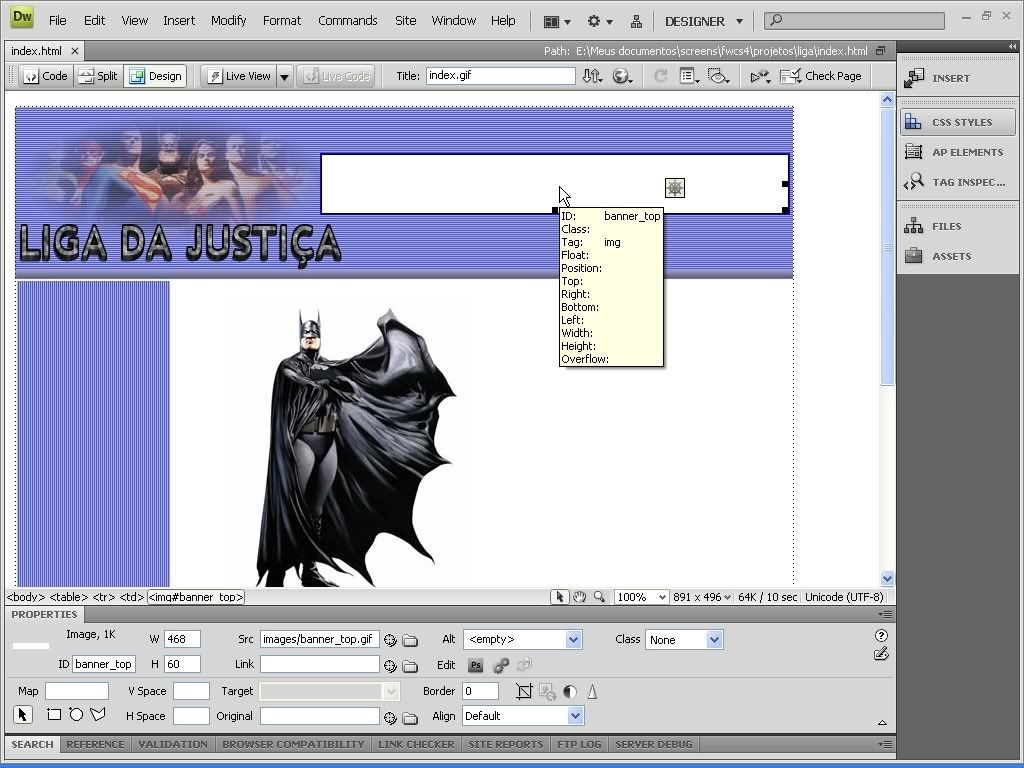Click the vertical scrollbar down arrow
1024x768 pixels.
pyautogui.click(x=887, y=578)
